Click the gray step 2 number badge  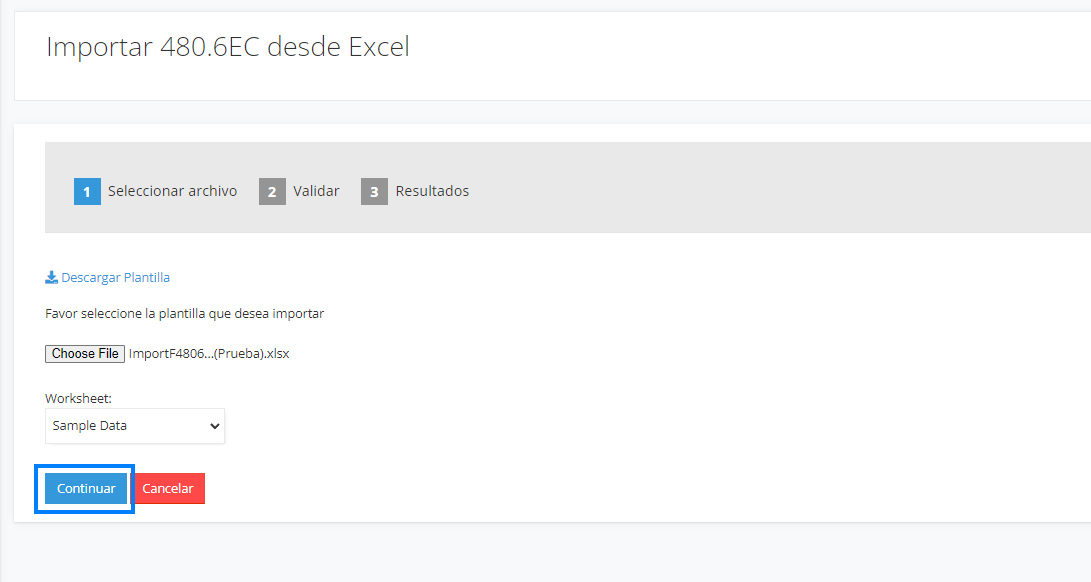[x=272, y=191]
